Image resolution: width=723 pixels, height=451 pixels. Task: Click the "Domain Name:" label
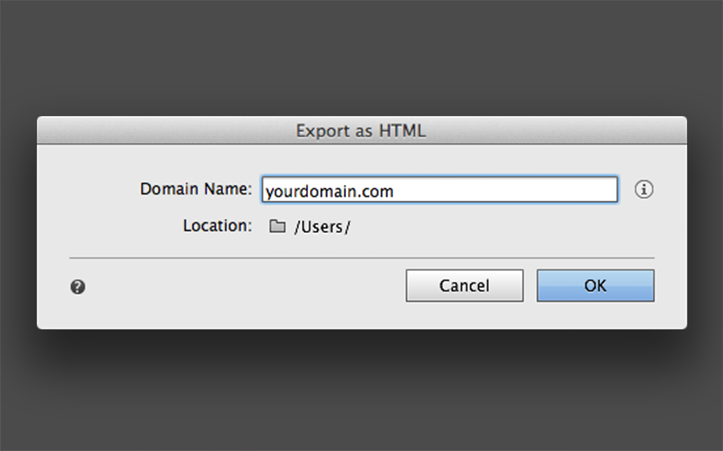(195, 189)
